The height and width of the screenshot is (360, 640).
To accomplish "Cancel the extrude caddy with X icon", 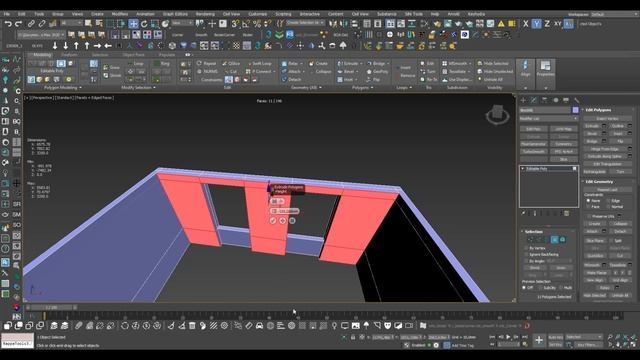I will click(292, 220).
